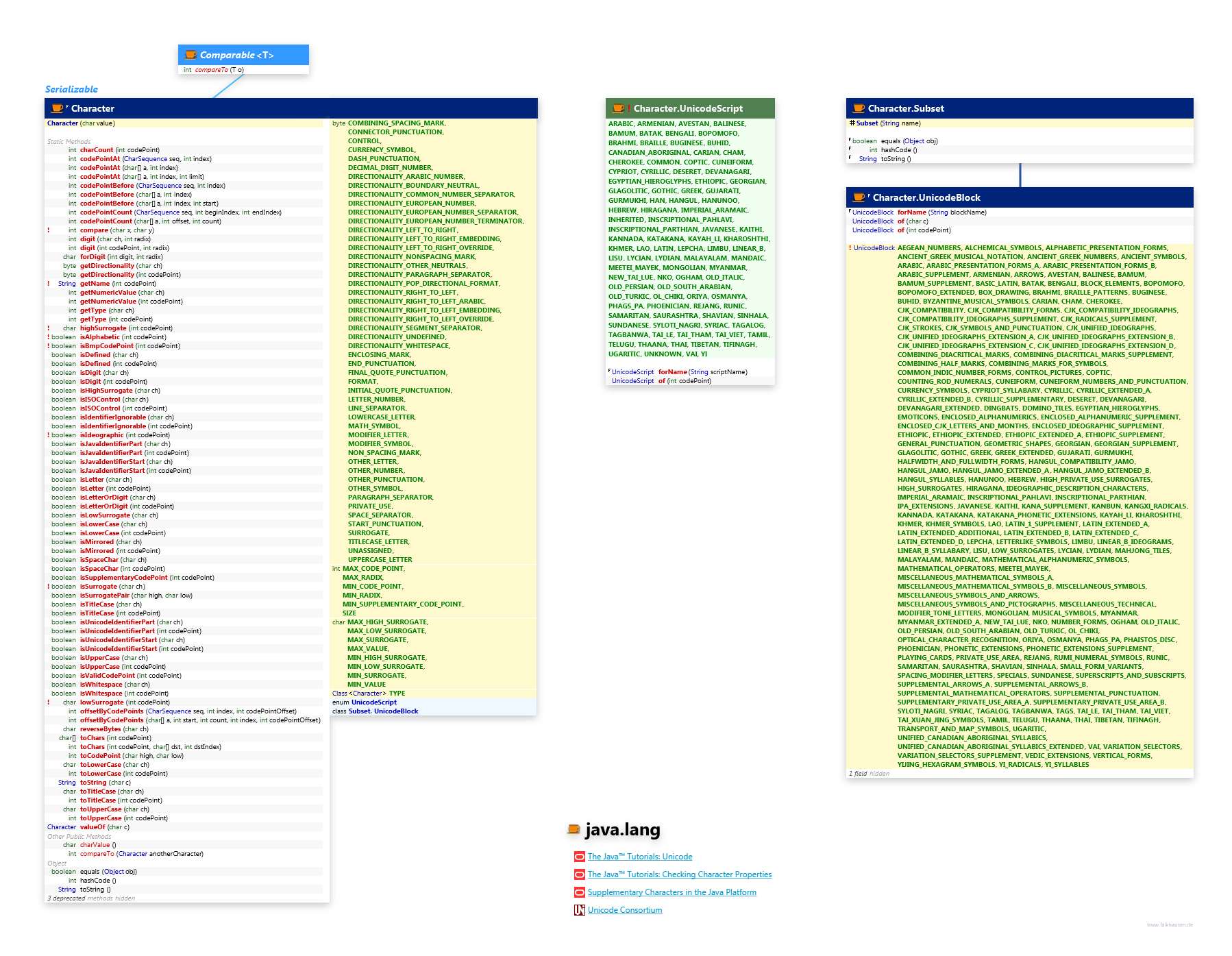Open Supplementary Characters in the Java Platform
The height and width of the screenshot is (956, 1232).
(x=672, y=892)
